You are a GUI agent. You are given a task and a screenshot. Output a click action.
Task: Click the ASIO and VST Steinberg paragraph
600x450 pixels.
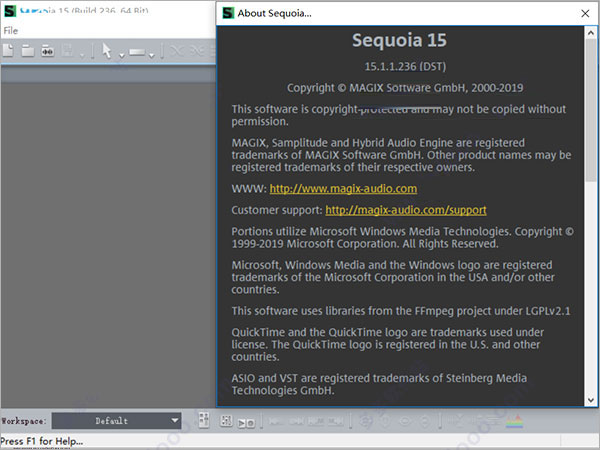[x=379, y=384]
